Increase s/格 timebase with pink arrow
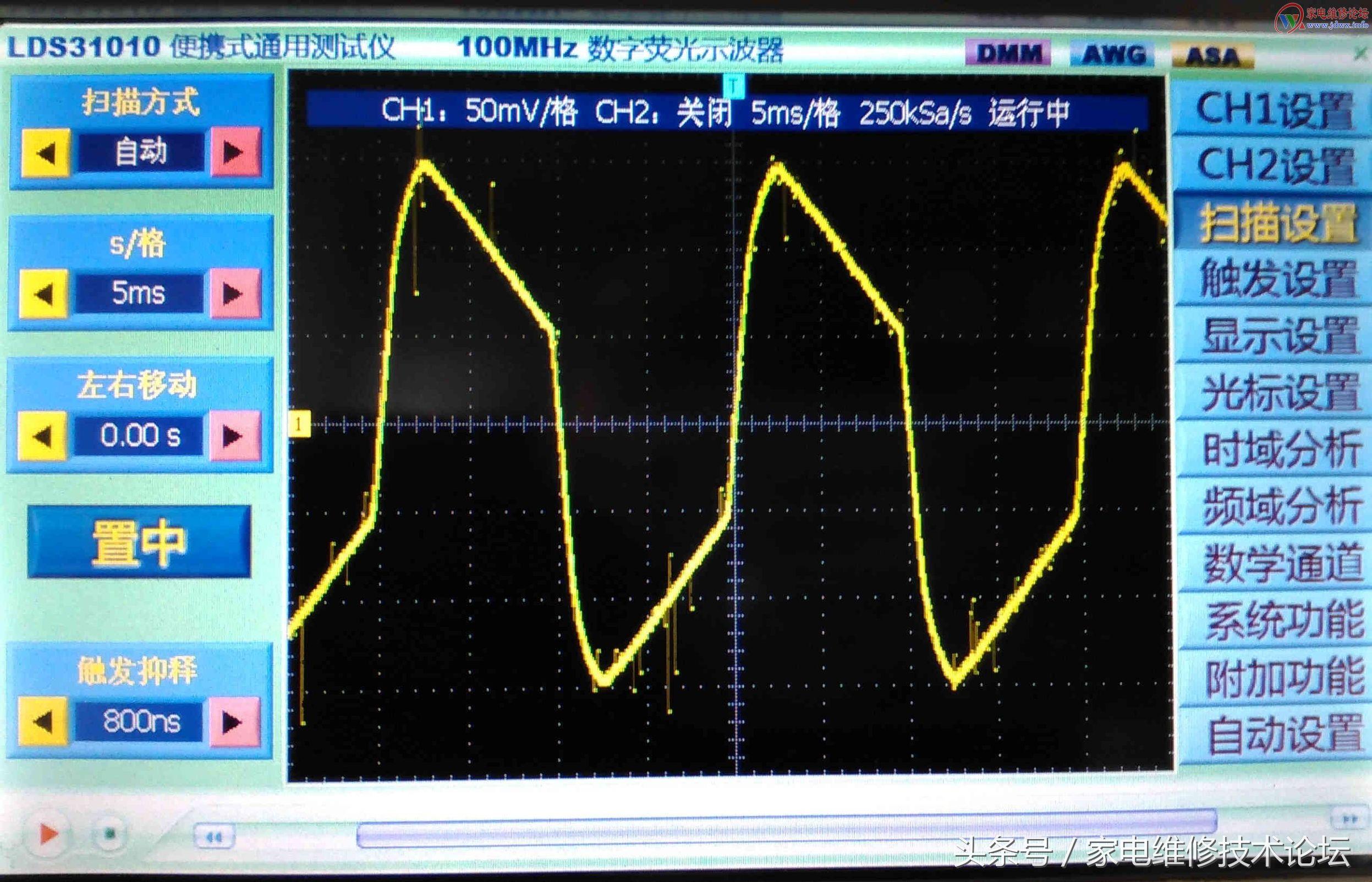Viewport: 1372px width, 882px height. [x=235, y=294]
